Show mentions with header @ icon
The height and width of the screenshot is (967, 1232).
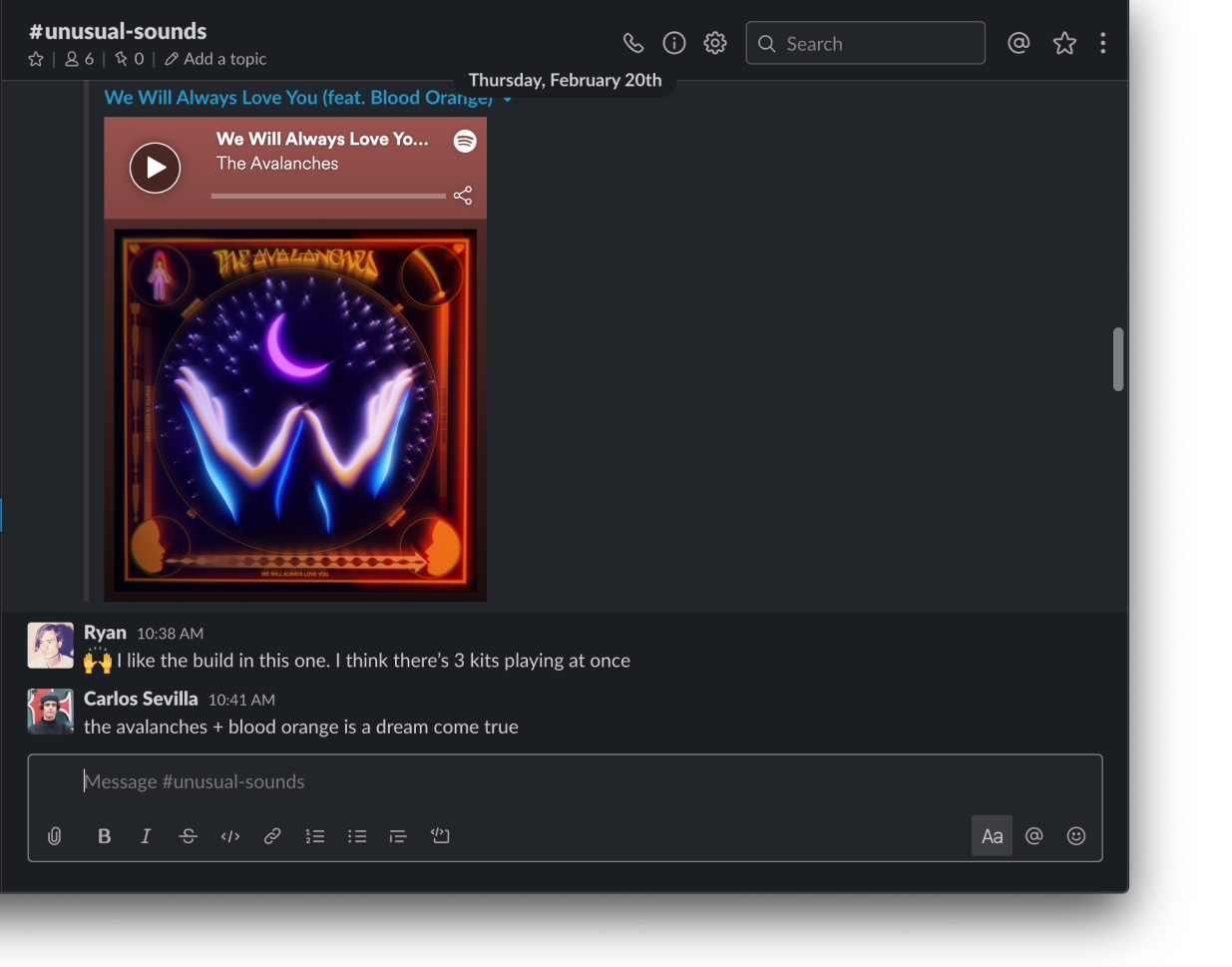point(1019,43)
